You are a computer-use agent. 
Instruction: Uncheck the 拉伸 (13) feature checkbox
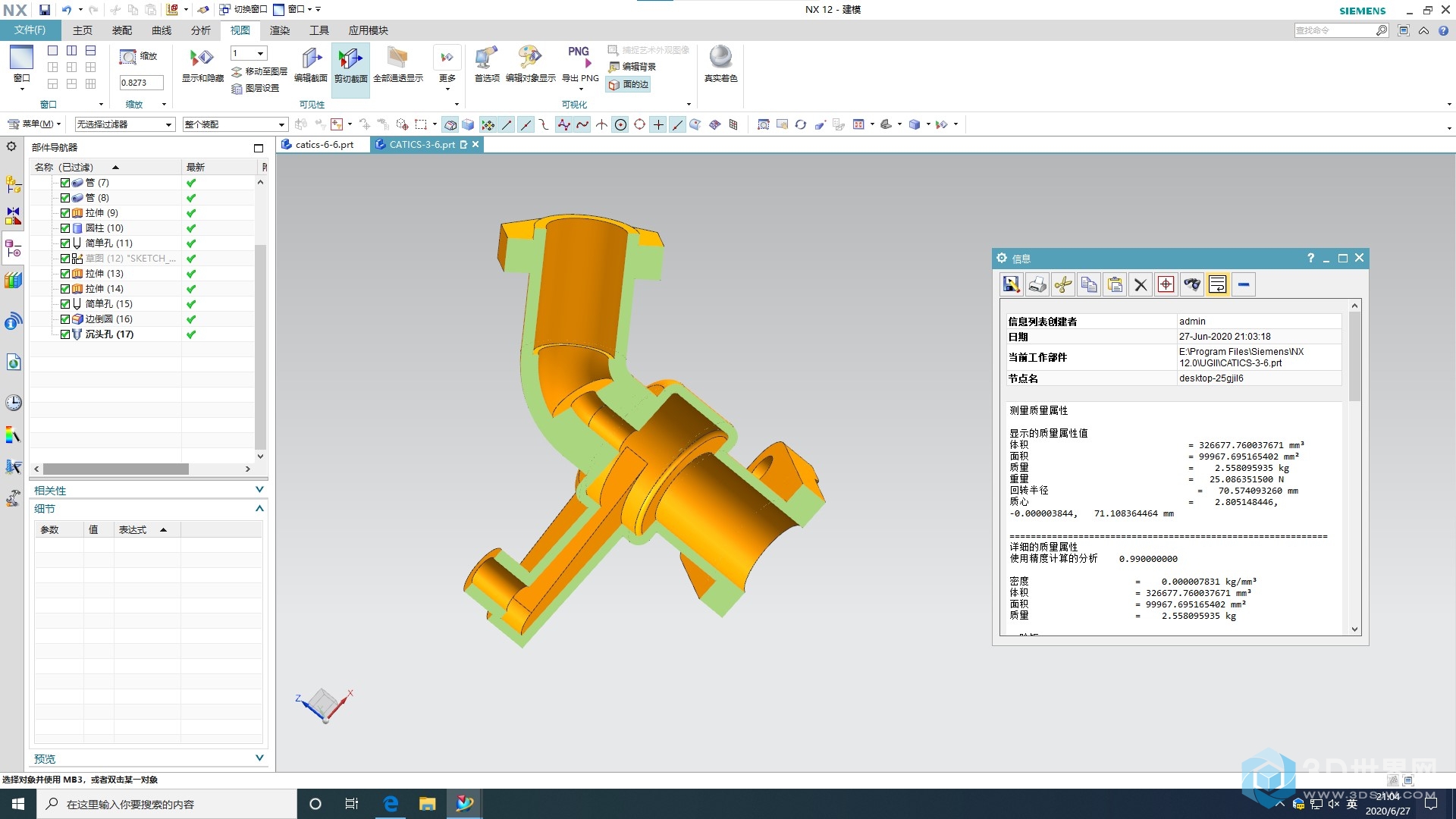(x=65, y=274)
